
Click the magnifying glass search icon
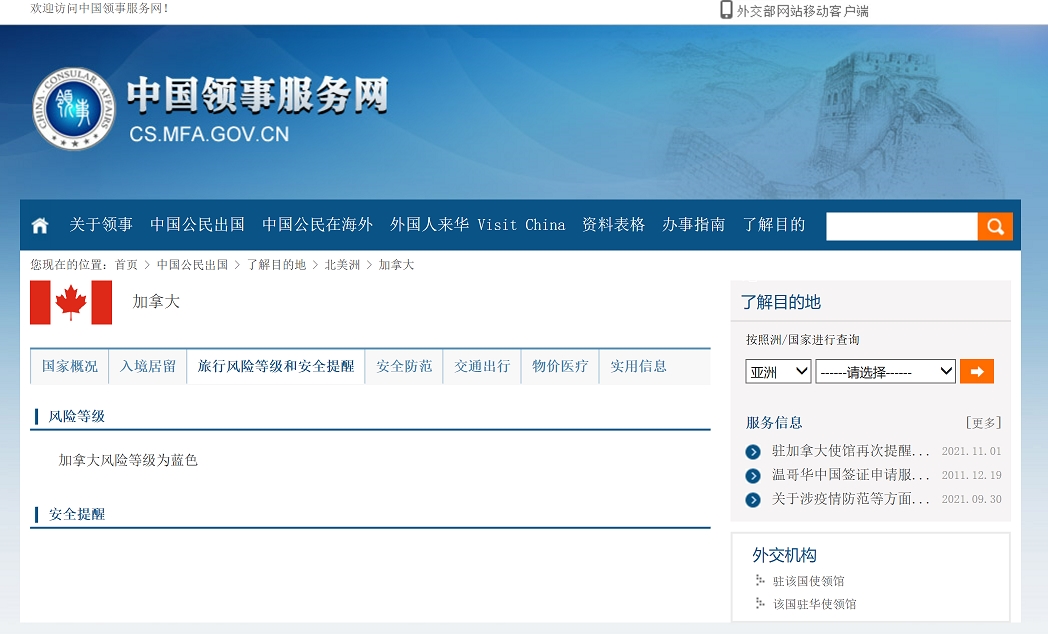point(995,226)
